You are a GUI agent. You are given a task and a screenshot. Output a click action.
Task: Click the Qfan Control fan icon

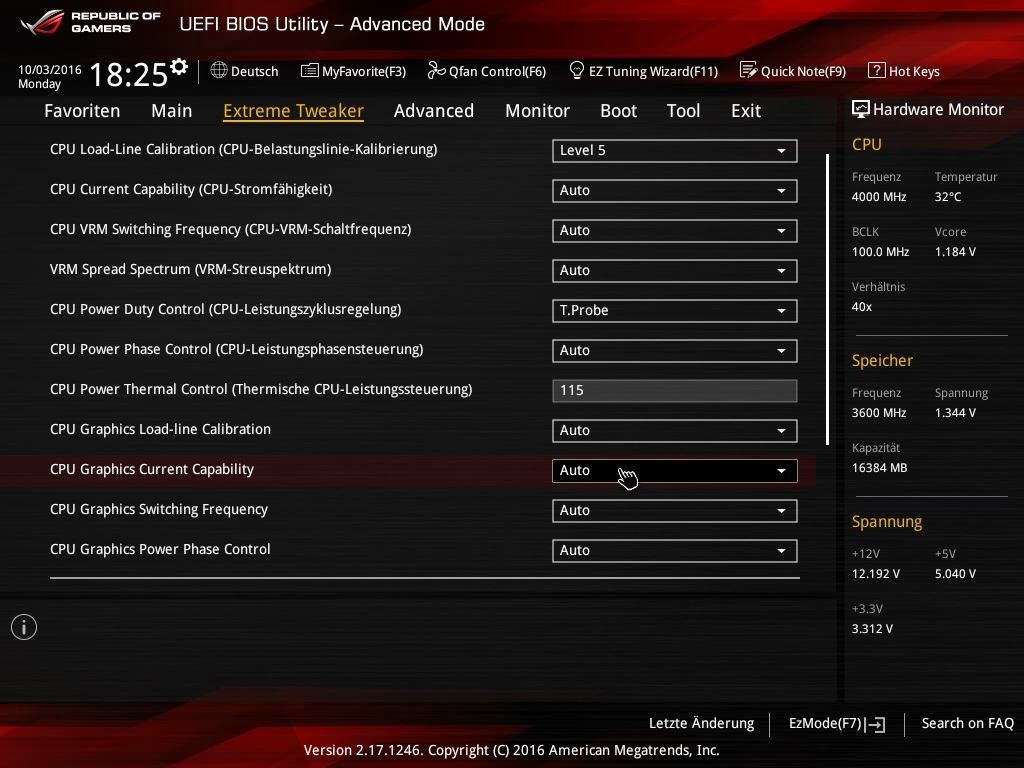pyautogui.click(x=436, y=70)
